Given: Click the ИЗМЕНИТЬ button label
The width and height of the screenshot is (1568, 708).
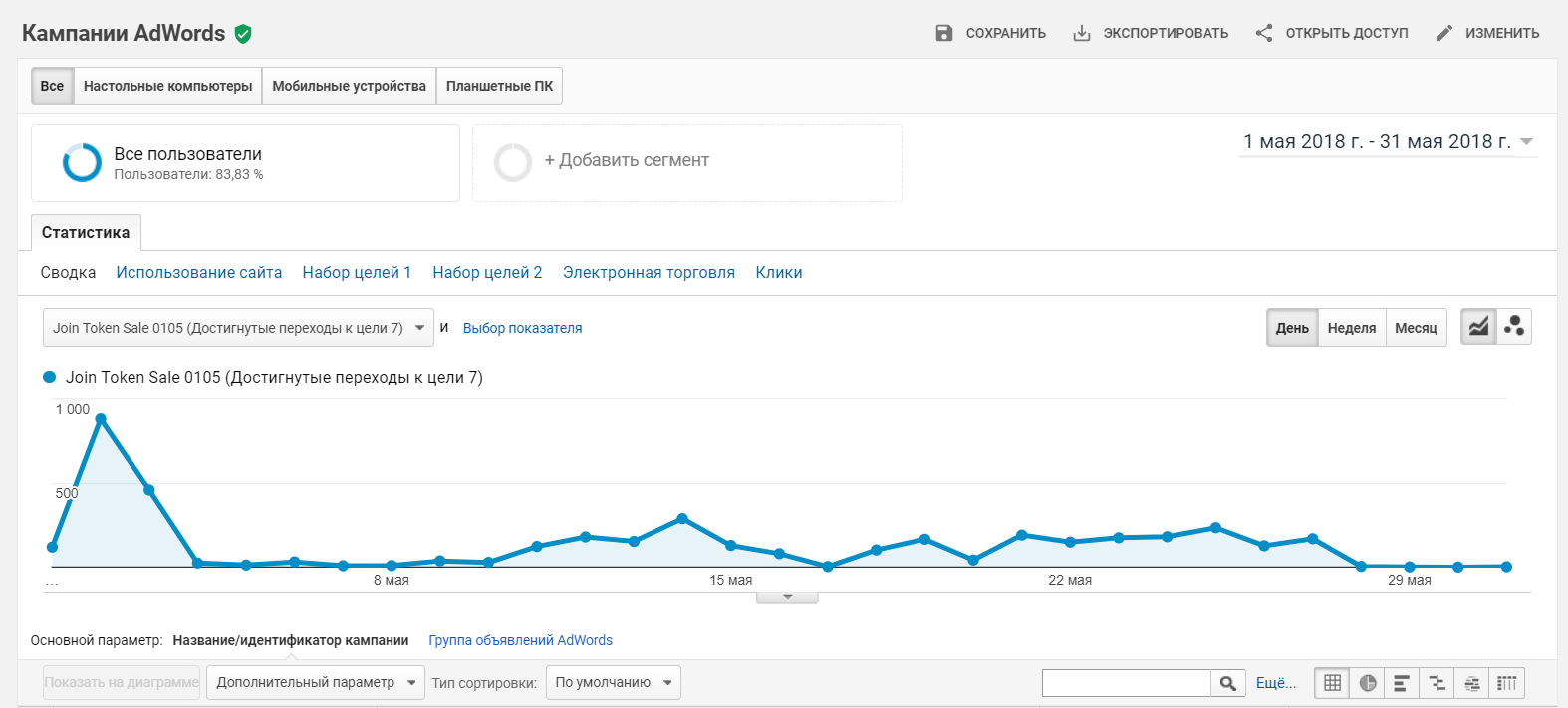Looking at the screenshot, I should coord(1502,33).
